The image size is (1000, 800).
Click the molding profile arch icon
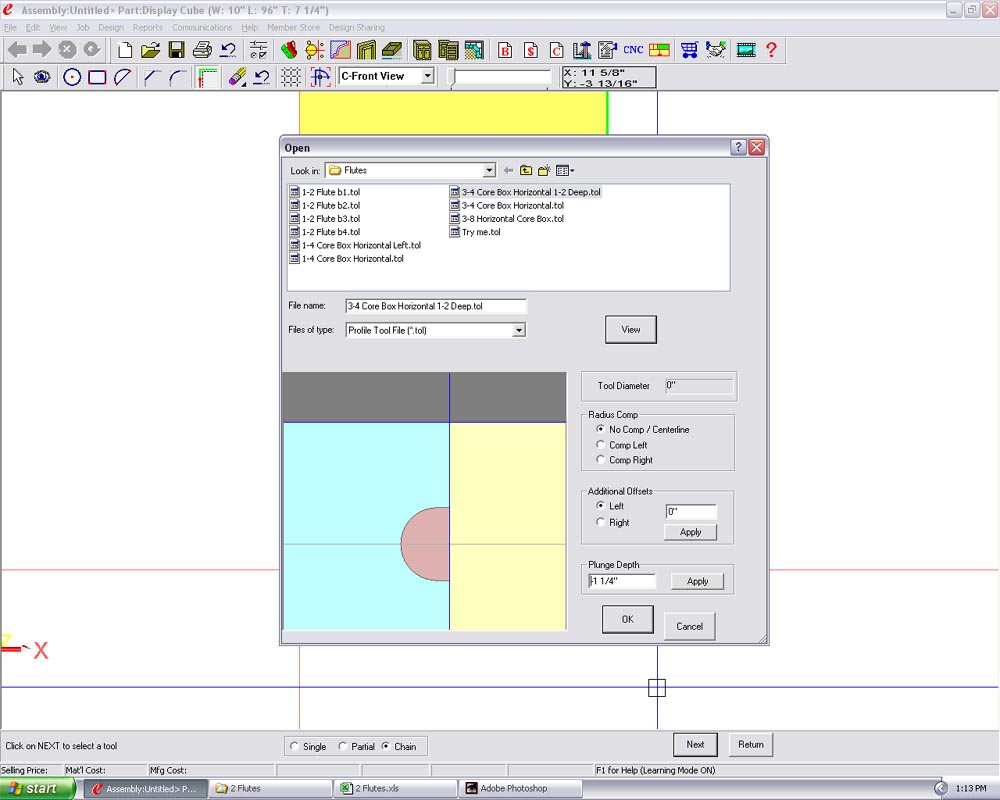pos(366,50)
